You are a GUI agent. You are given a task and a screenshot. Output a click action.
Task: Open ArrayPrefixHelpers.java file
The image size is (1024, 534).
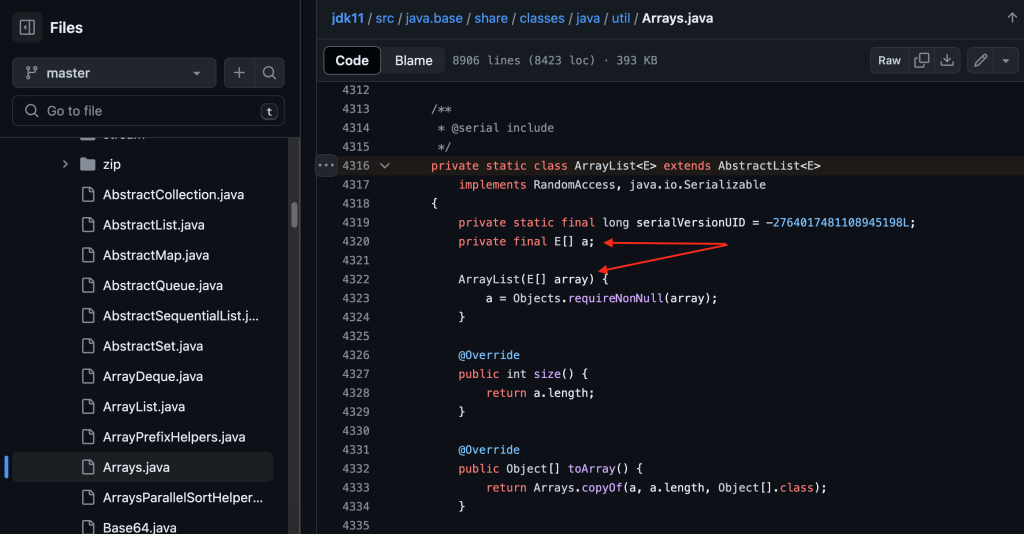click(x=174, y=437)
